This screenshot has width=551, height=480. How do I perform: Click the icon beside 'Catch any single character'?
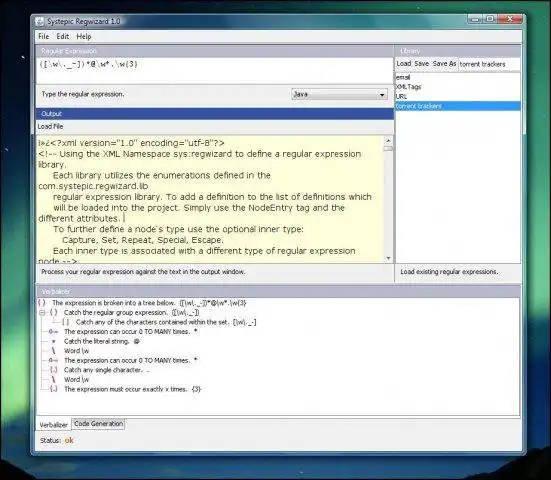(x=53, y=370)
